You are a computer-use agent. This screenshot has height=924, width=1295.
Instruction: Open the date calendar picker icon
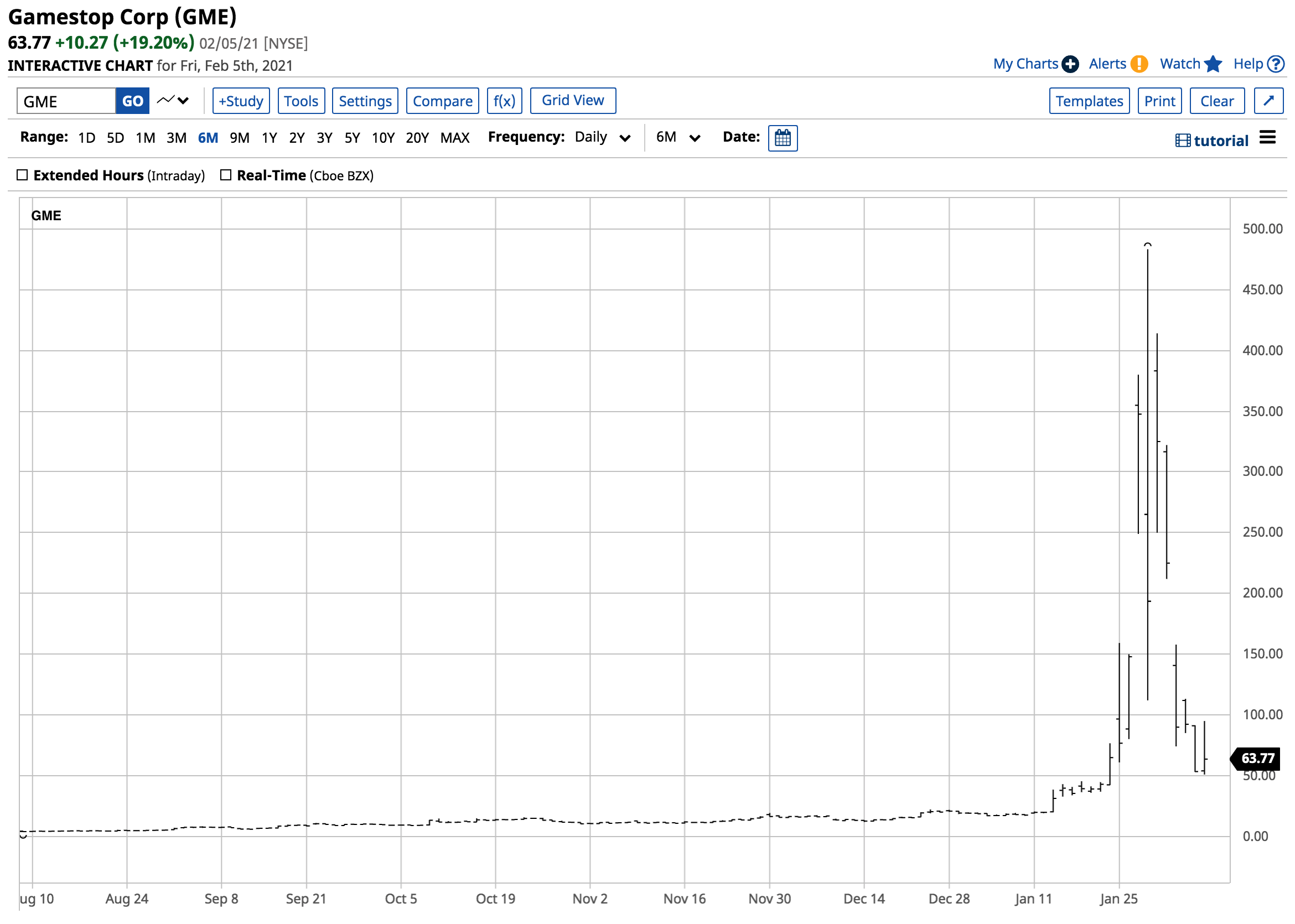click(x=783, y=138)
